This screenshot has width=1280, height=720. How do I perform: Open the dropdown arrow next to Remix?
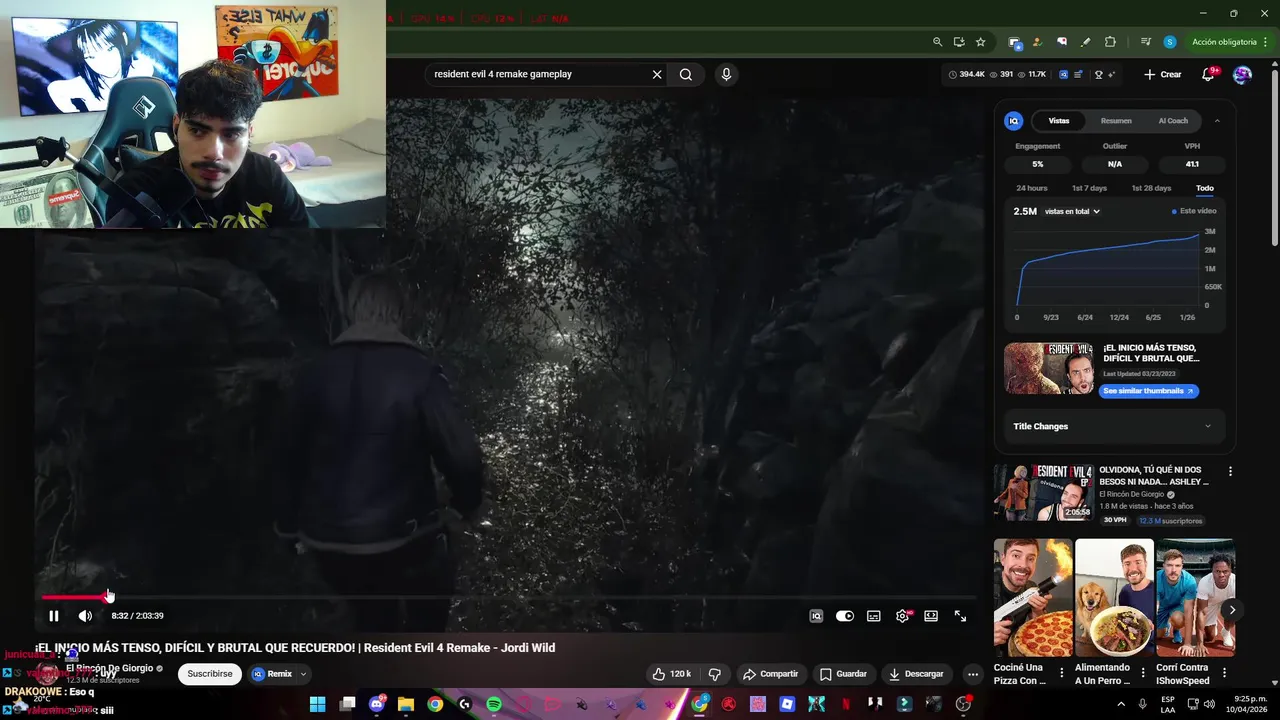click(x=303, y=674)
